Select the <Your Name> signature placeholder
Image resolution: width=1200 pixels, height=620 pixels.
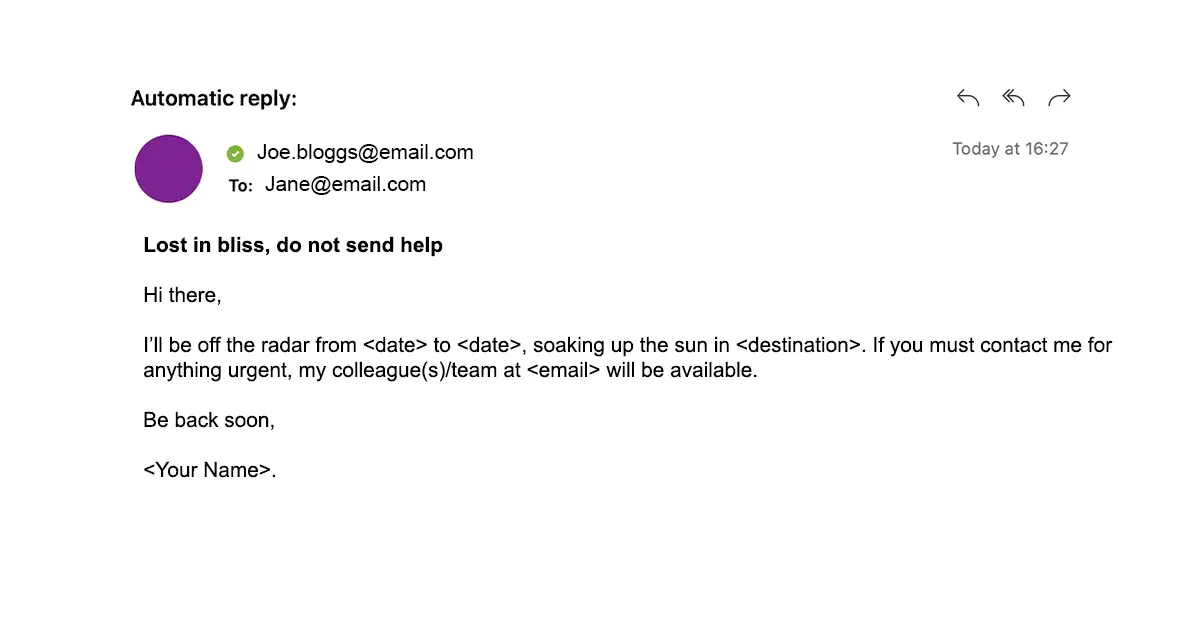click(208, 470)
